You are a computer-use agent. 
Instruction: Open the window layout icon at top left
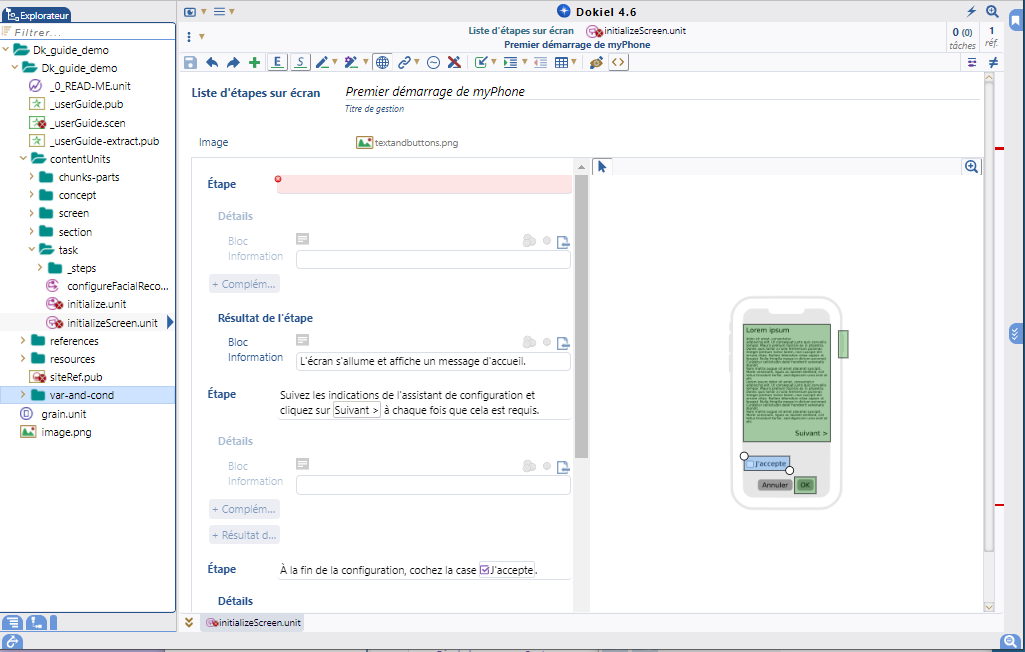pyautogui.click(x=190, y=12)
